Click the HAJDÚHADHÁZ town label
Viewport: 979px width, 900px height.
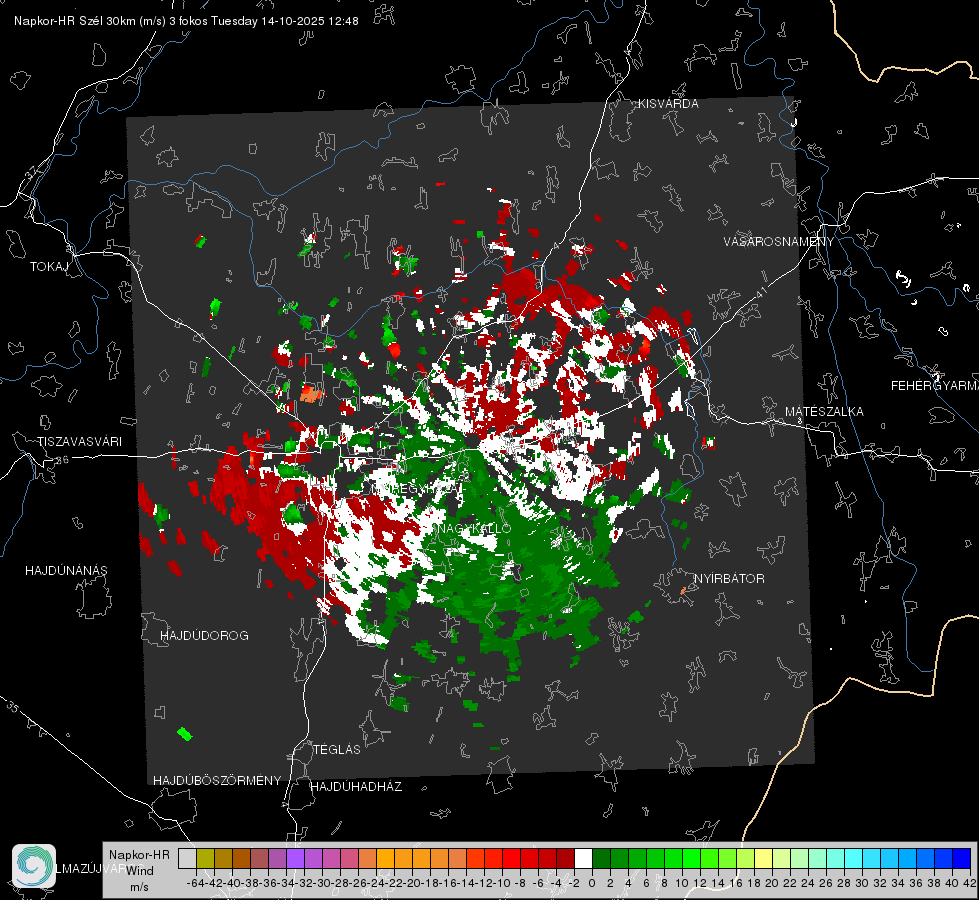click(356, 786)
